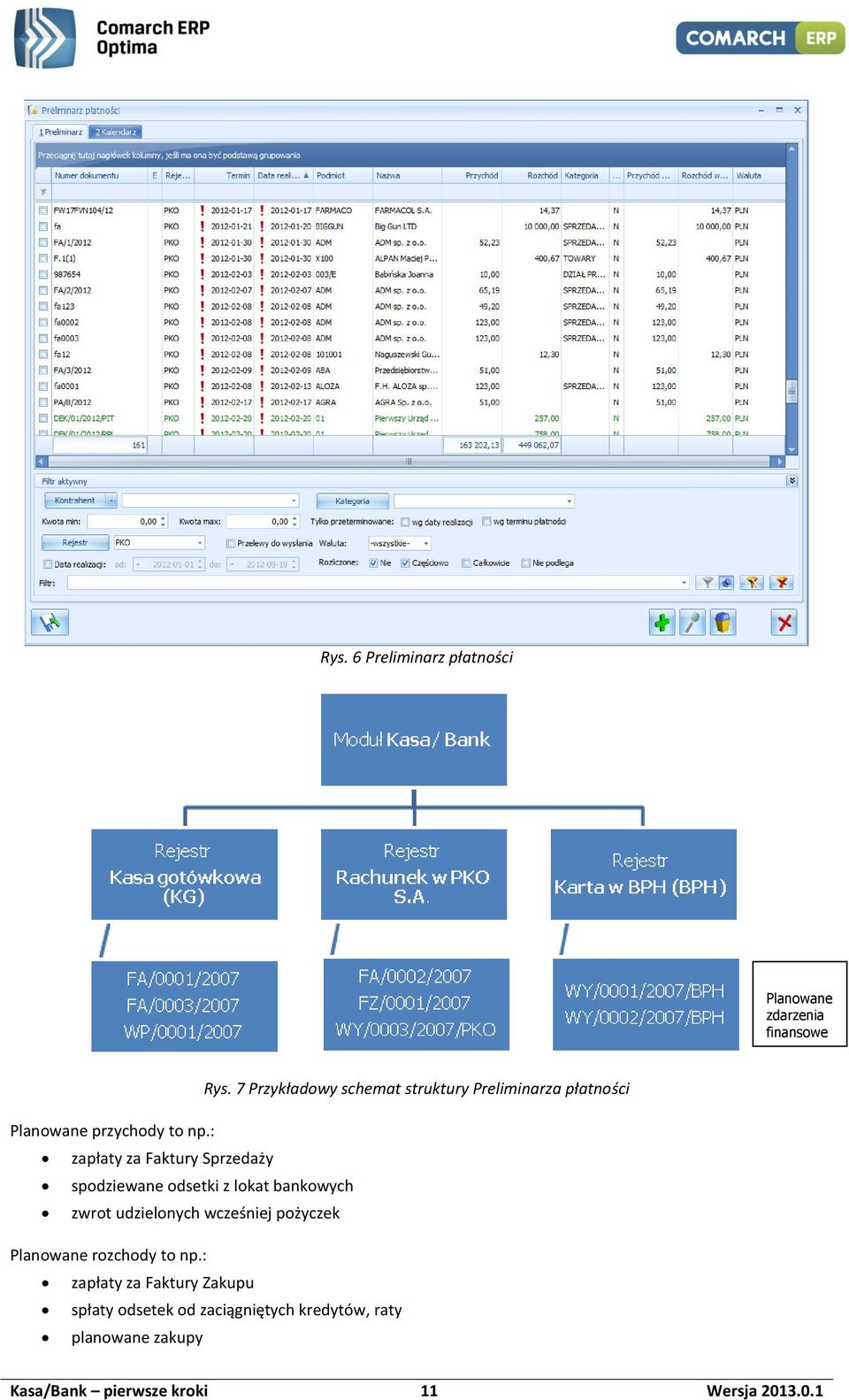Sort by the Kategoria column header

click(x=585, y=175)
